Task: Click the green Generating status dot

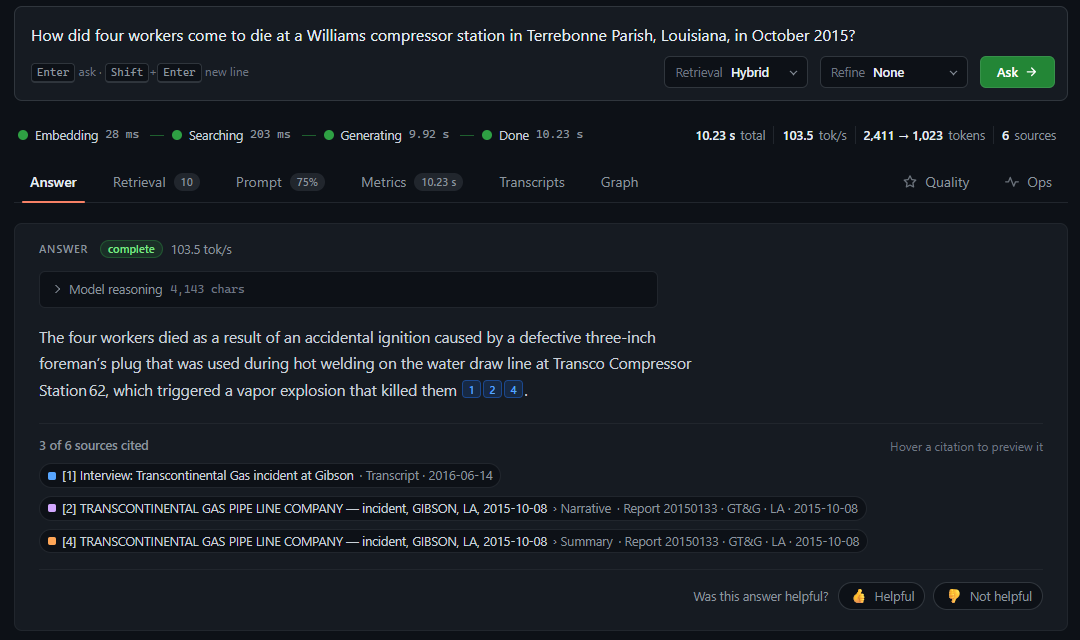Action: 329,135
